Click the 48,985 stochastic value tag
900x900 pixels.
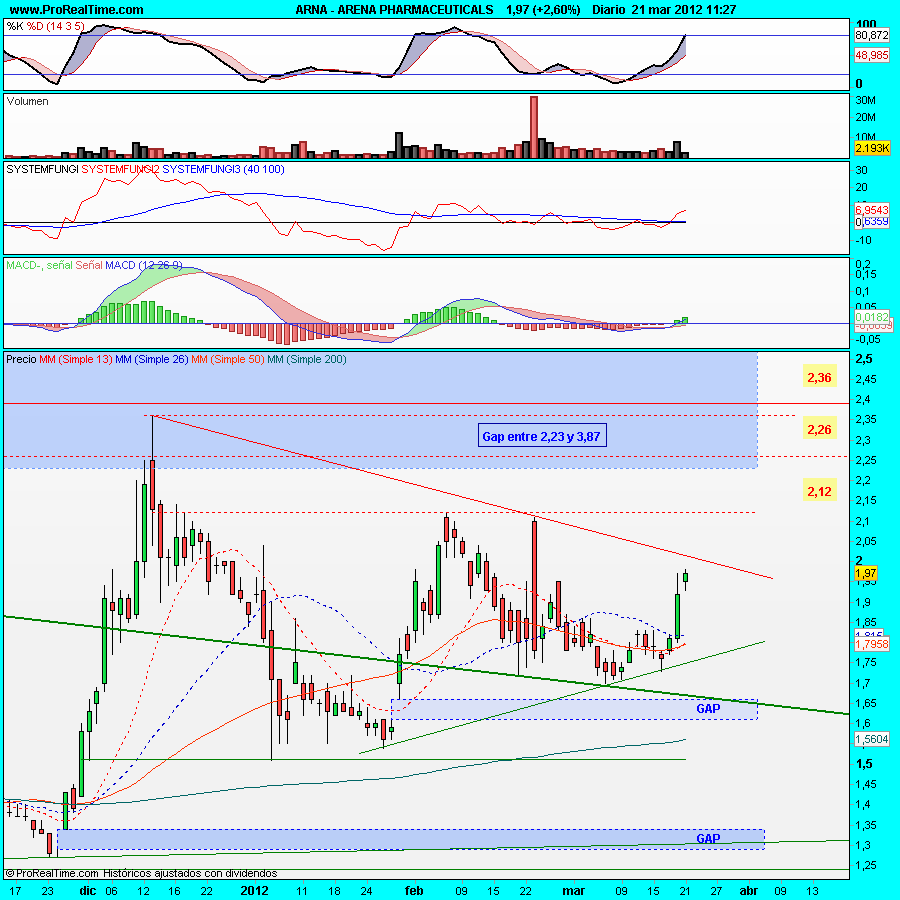[871, 55]
